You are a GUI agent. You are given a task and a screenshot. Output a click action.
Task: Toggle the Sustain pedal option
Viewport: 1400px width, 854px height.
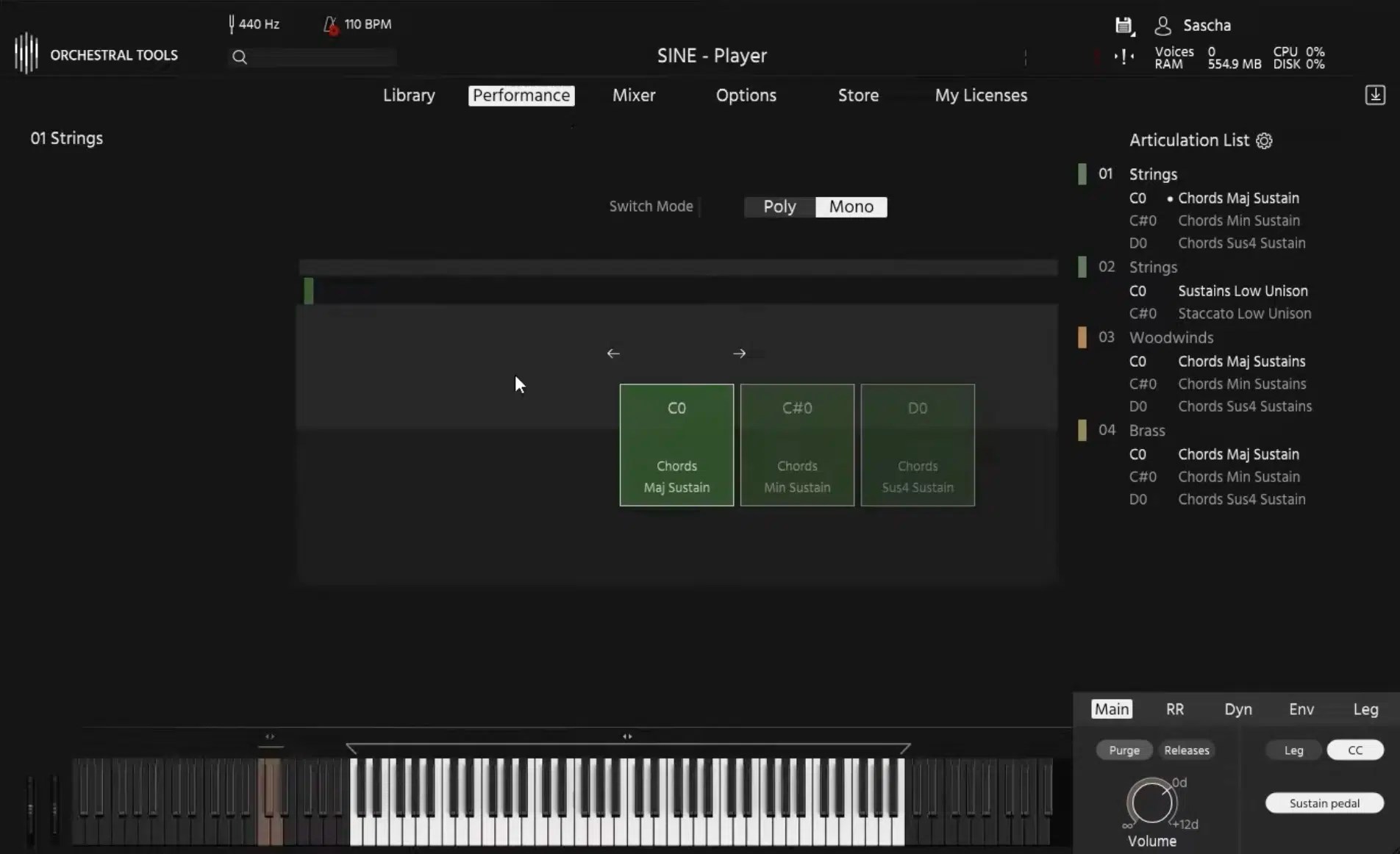(1323, 803)
